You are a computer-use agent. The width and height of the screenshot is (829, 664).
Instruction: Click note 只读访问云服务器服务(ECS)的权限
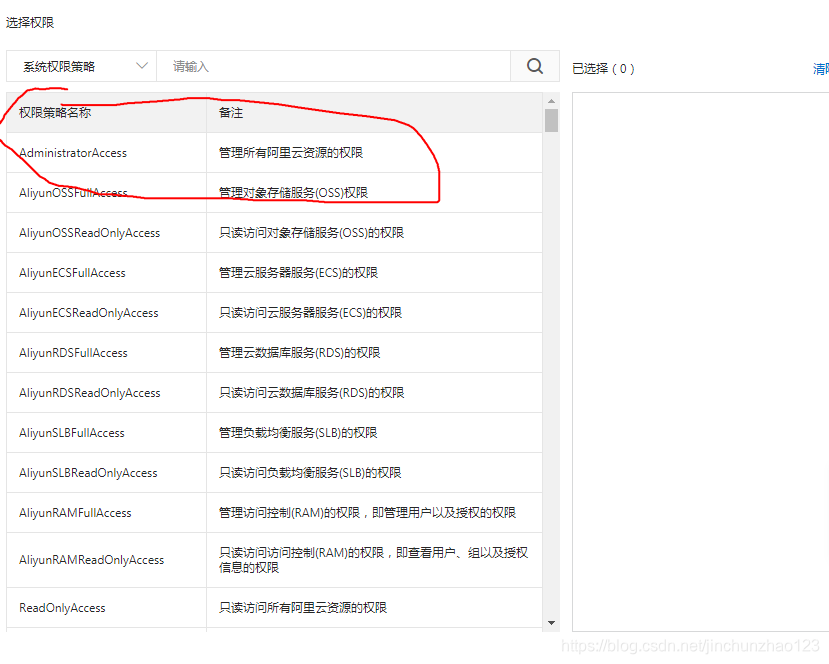pos(310,313)
